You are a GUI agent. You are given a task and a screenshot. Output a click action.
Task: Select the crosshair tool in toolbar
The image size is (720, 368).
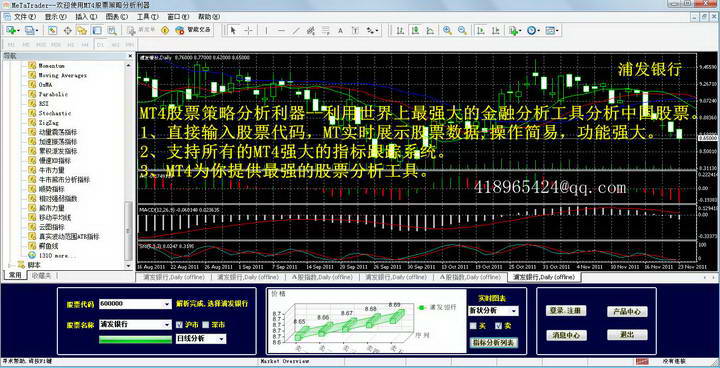(248, 30)
